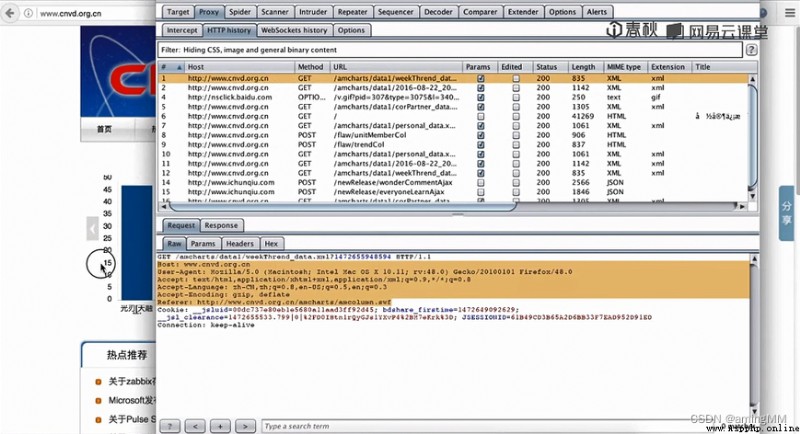Viewport: 800px width, 434px height.
Task: Toggle Edited checkbox for row 1
Action: click(x=516, y=79)
